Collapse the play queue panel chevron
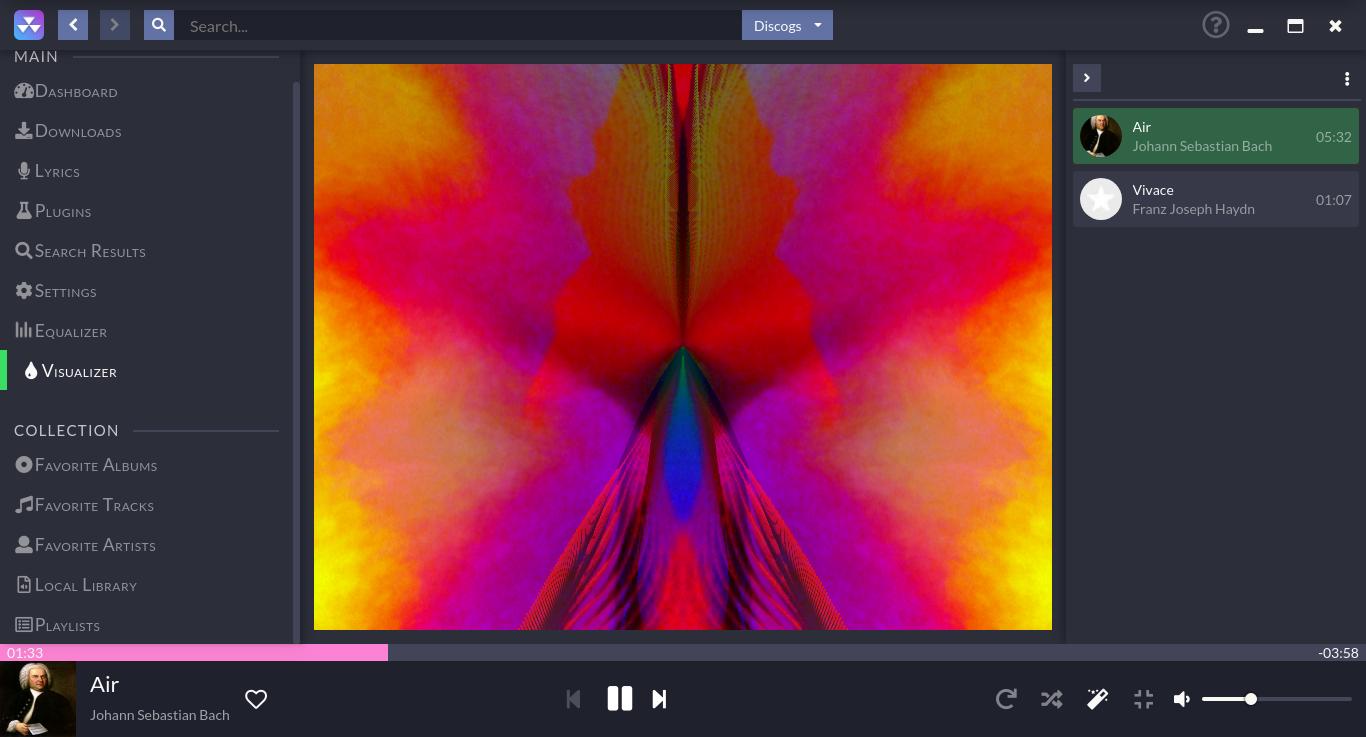1366x737 pixels. point(1087,78)
